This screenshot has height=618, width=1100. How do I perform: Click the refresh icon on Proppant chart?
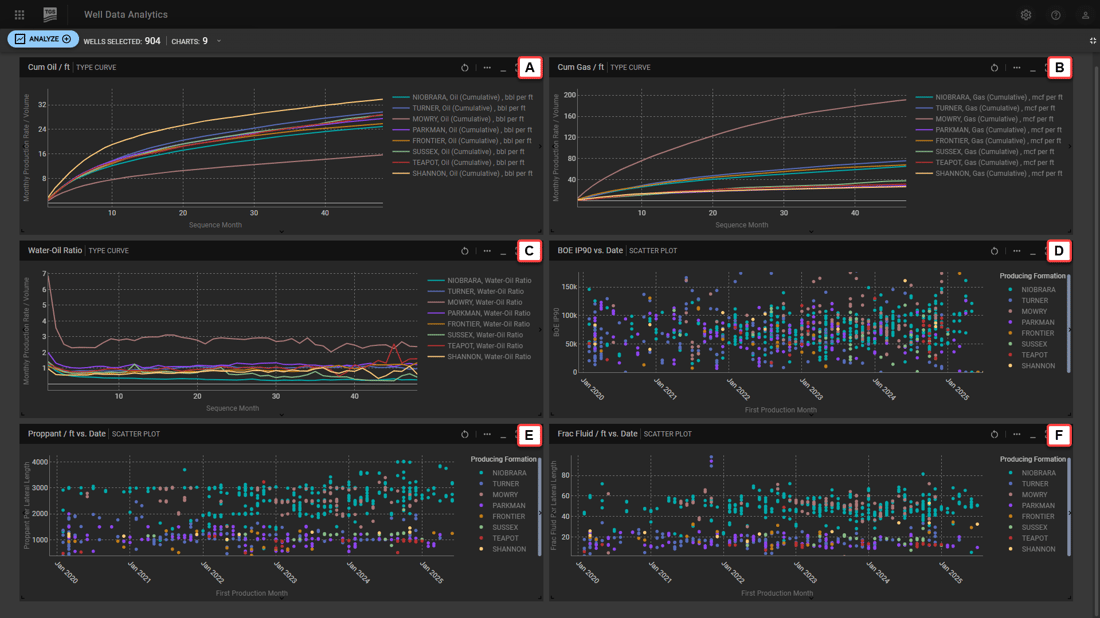tap(464, 434)
